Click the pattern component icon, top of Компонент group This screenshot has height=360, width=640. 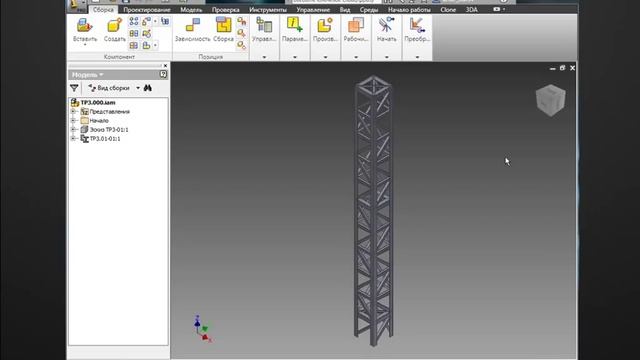[x=134, y=21]
